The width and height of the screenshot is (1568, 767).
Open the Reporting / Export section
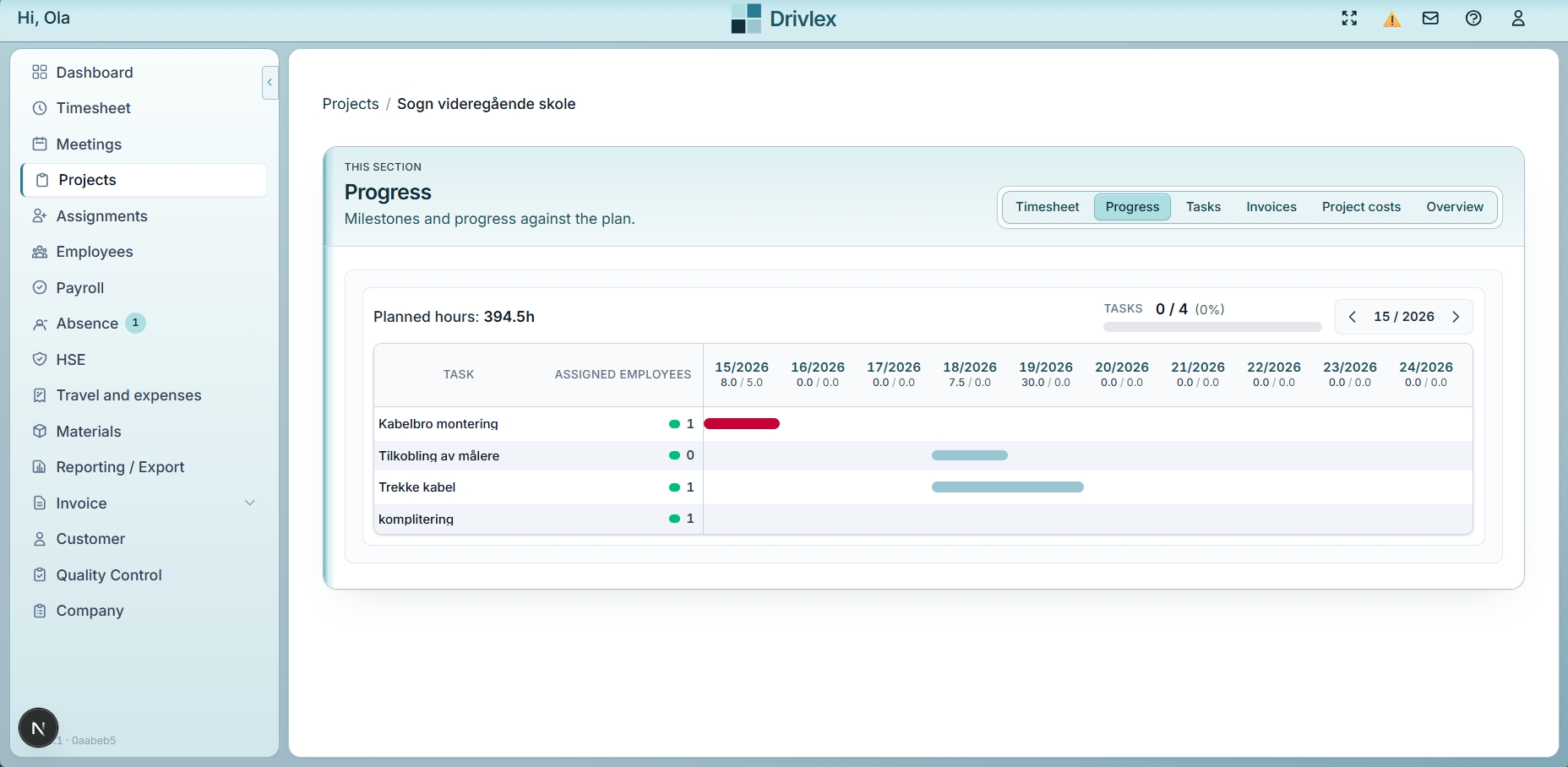pos(119,466)
